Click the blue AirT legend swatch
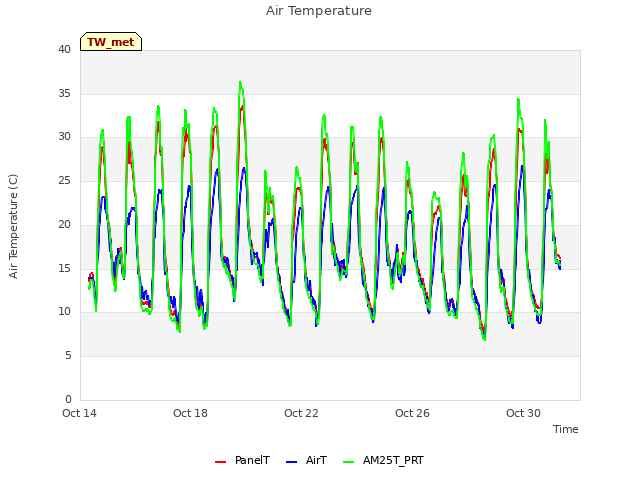Image resolution: width=640 pixels, height=480 pixels. [x=291, y=462]
